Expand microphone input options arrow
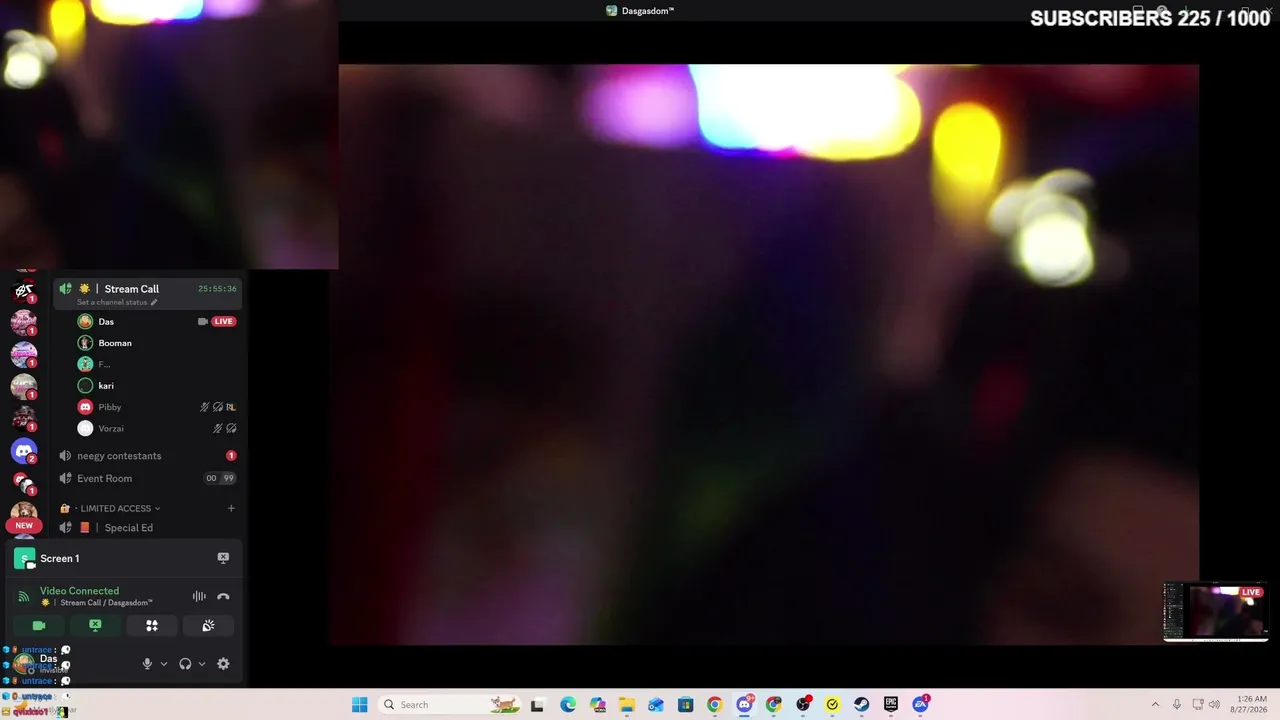 point(164,664)
